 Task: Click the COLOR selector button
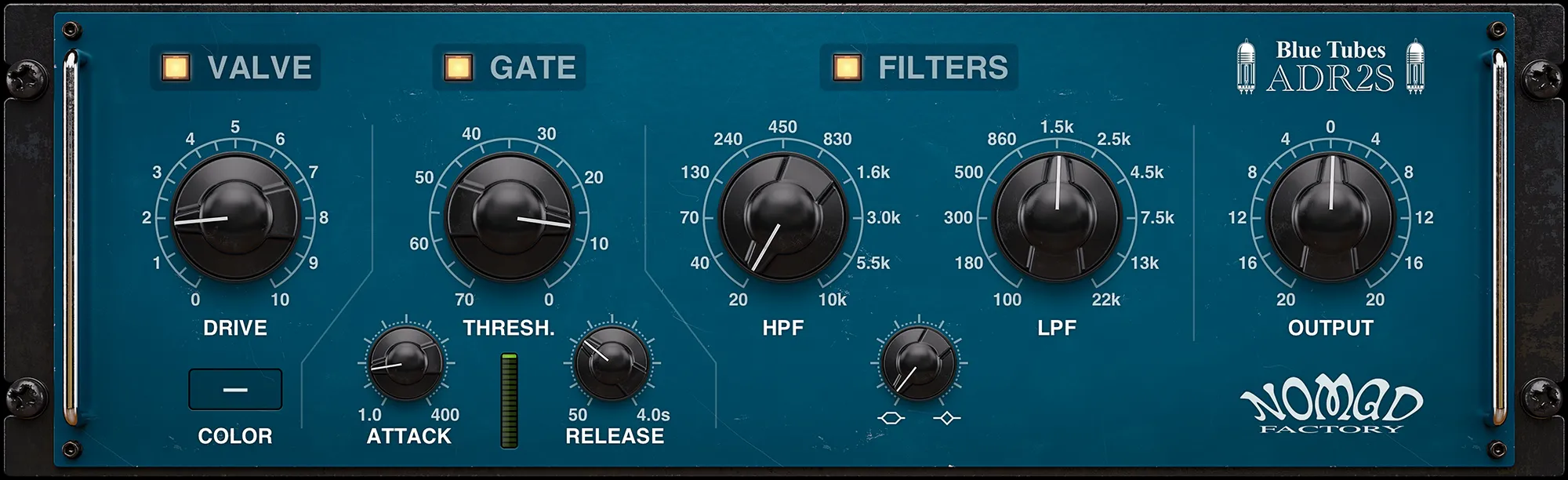point(235,389)
